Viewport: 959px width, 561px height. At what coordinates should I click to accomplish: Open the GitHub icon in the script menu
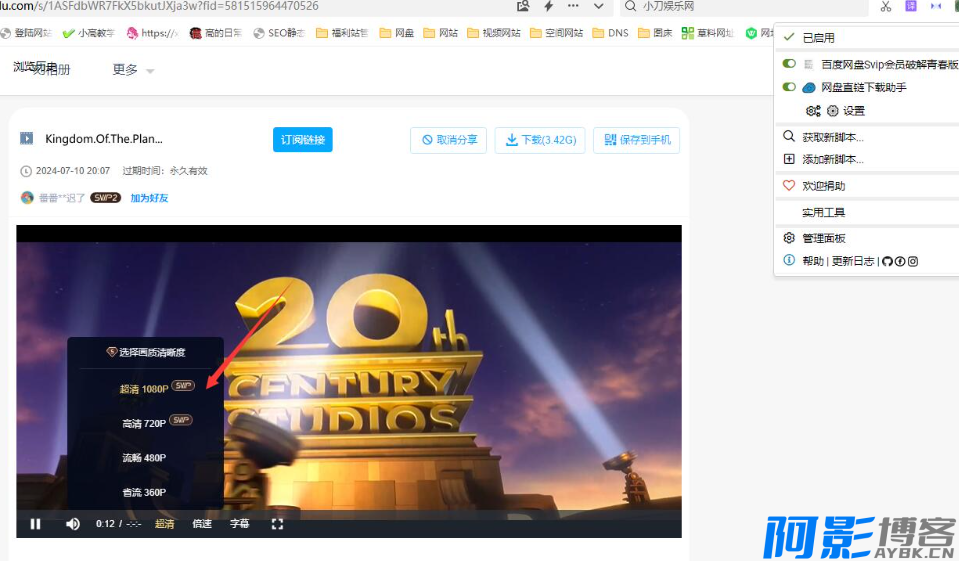[887, 261]
